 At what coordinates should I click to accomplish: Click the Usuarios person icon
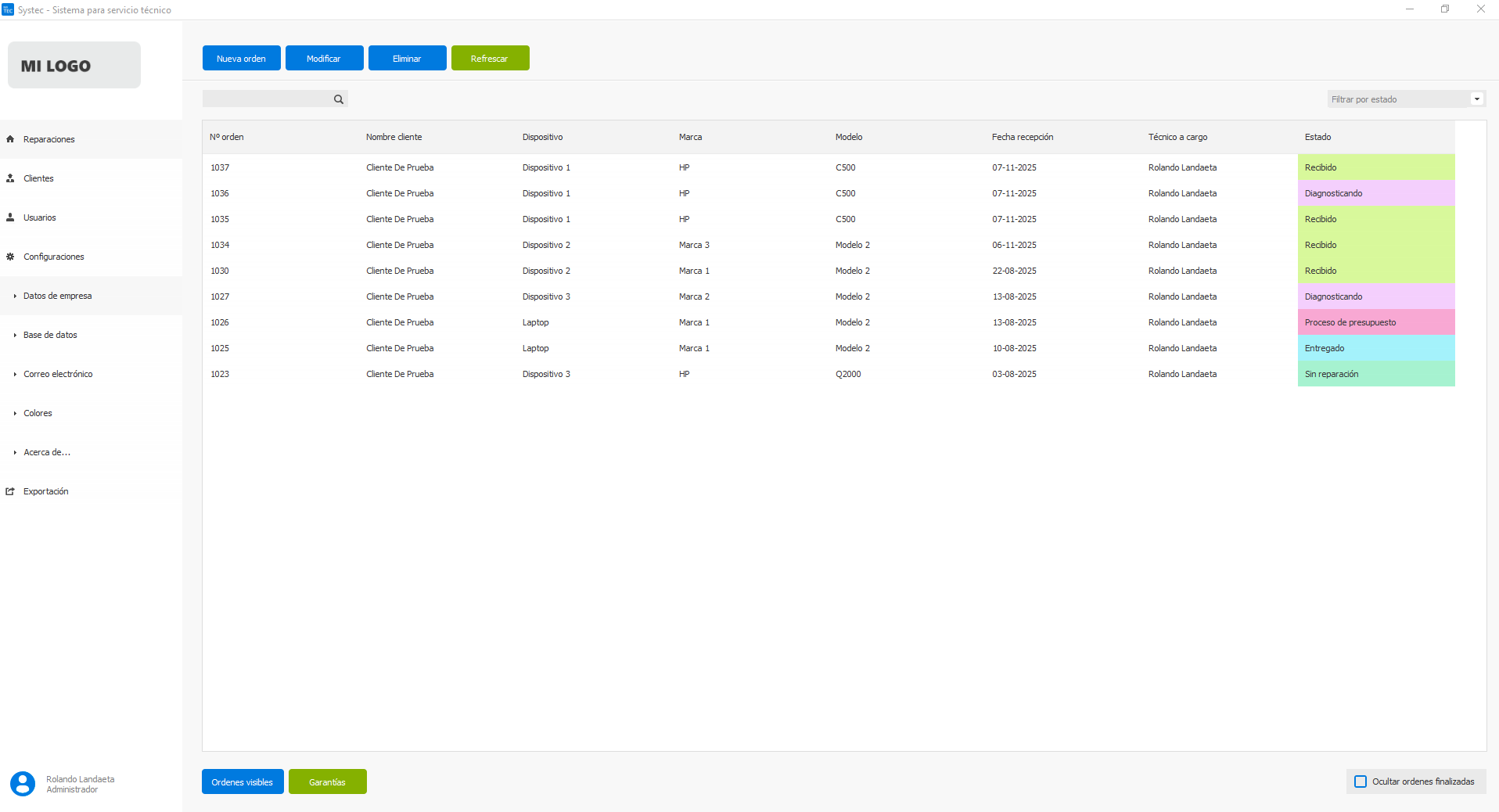[10, 217]
